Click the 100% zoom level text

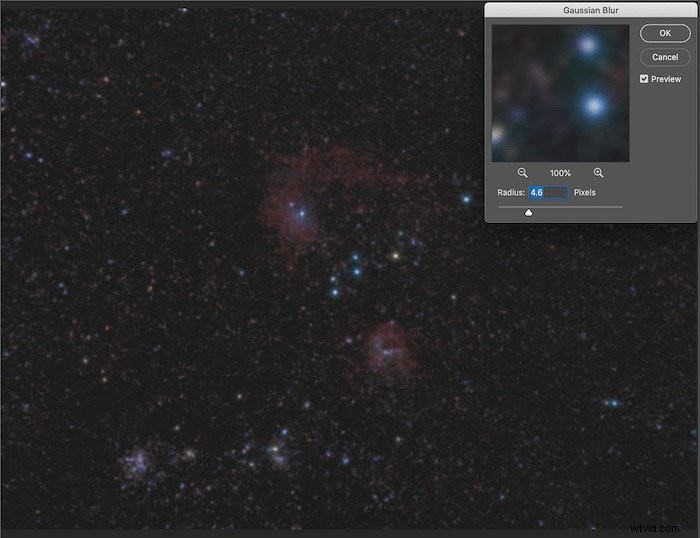point(560,173)
